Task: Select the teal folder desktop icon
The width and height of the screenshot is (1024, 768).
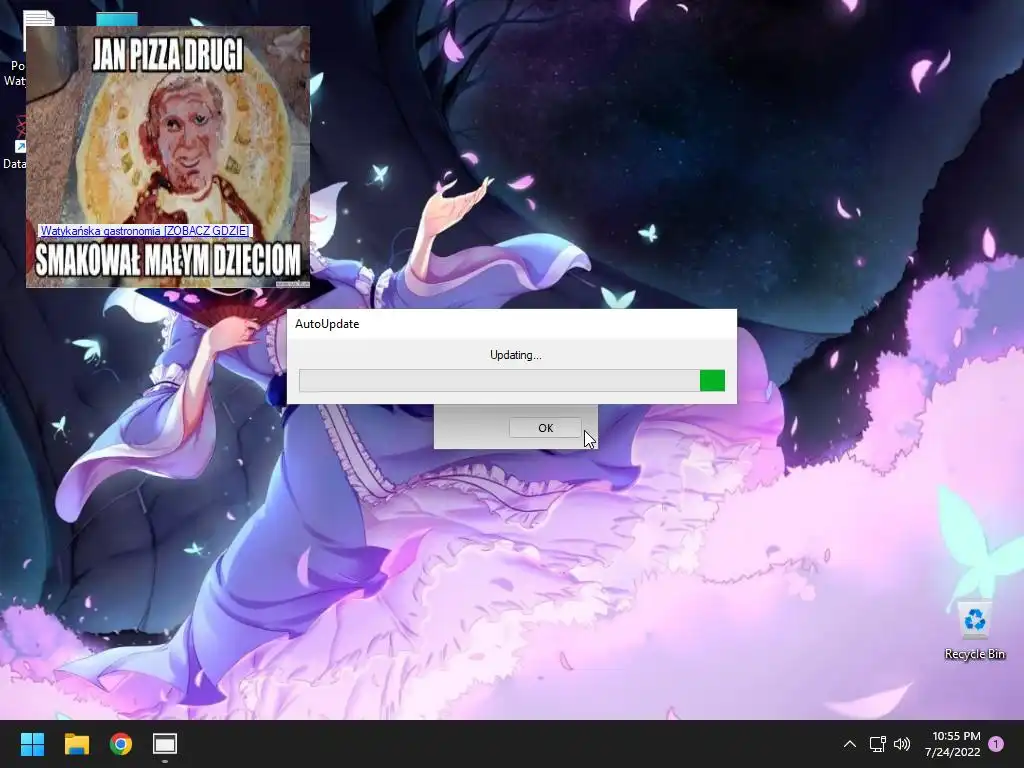Action: pos(117,19)
